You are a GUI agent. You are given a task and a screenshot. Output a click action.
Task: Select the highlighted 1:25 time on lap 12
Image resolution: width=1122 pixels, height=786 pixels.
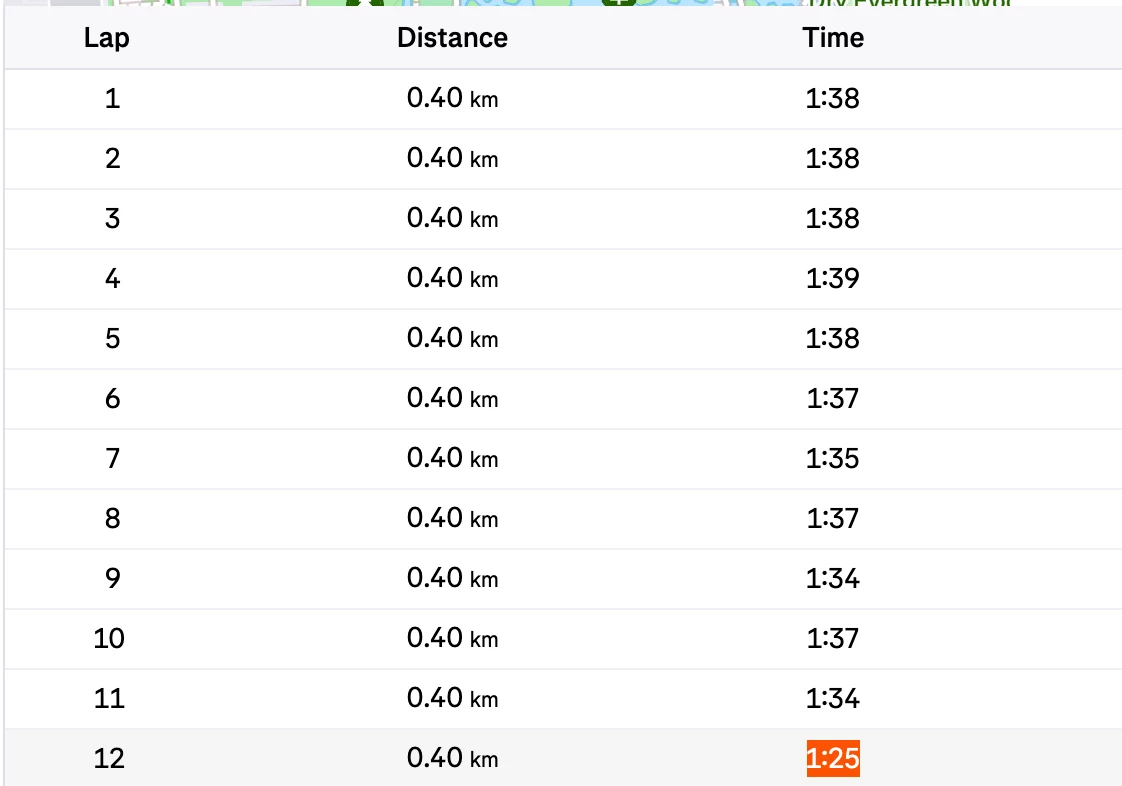[833, 758]
